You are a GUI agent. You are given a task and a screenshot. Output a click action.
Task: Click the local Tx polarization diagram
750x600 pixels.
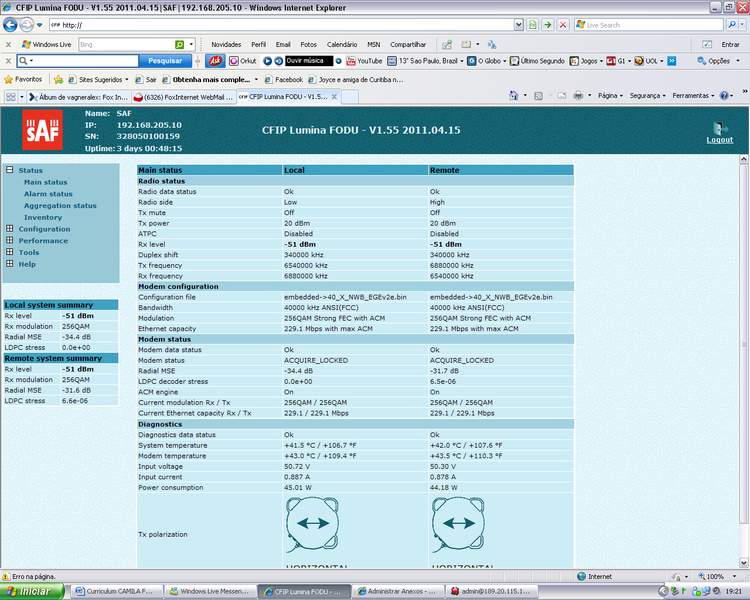[x=312, y=525]
